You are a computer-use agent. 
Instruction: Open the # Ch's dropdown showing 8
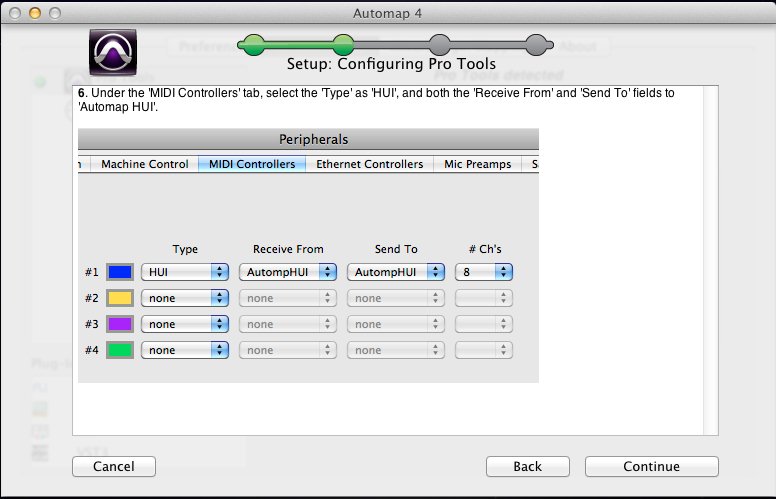click(x=484, y=271)
